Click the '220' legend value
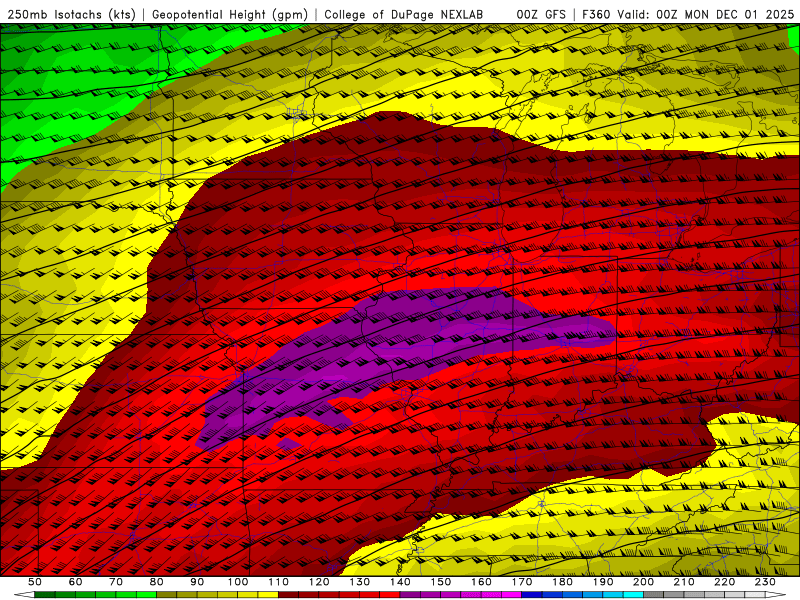 (x=724, y=582)
